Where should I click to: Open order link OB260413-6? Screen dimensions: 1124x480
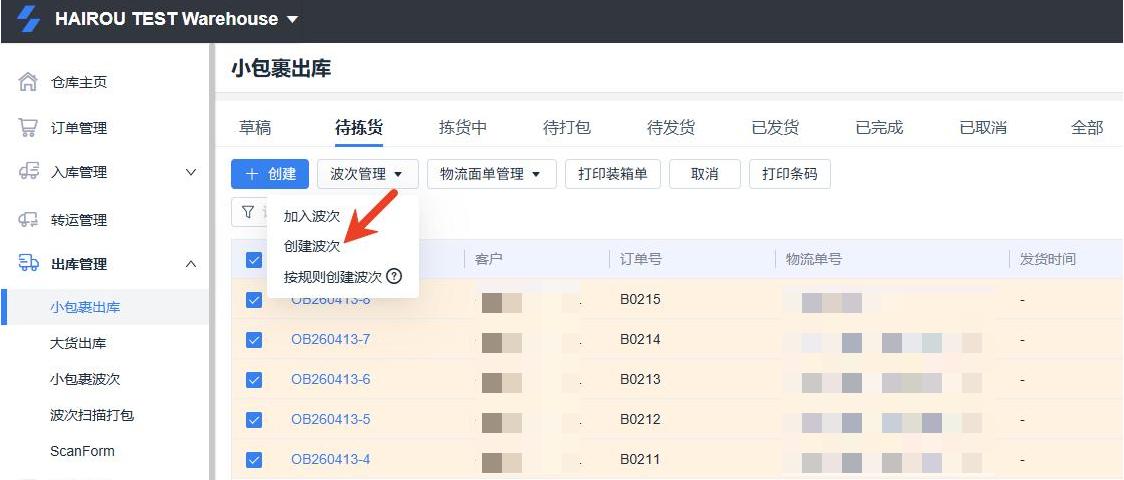(330, 380)
